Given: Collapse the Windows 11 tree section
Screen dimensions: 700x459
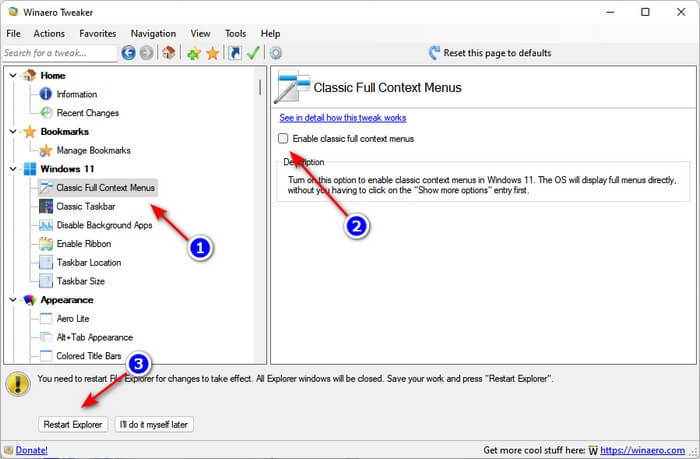Looking at the screenshot, I should click(x=12, y=169).
